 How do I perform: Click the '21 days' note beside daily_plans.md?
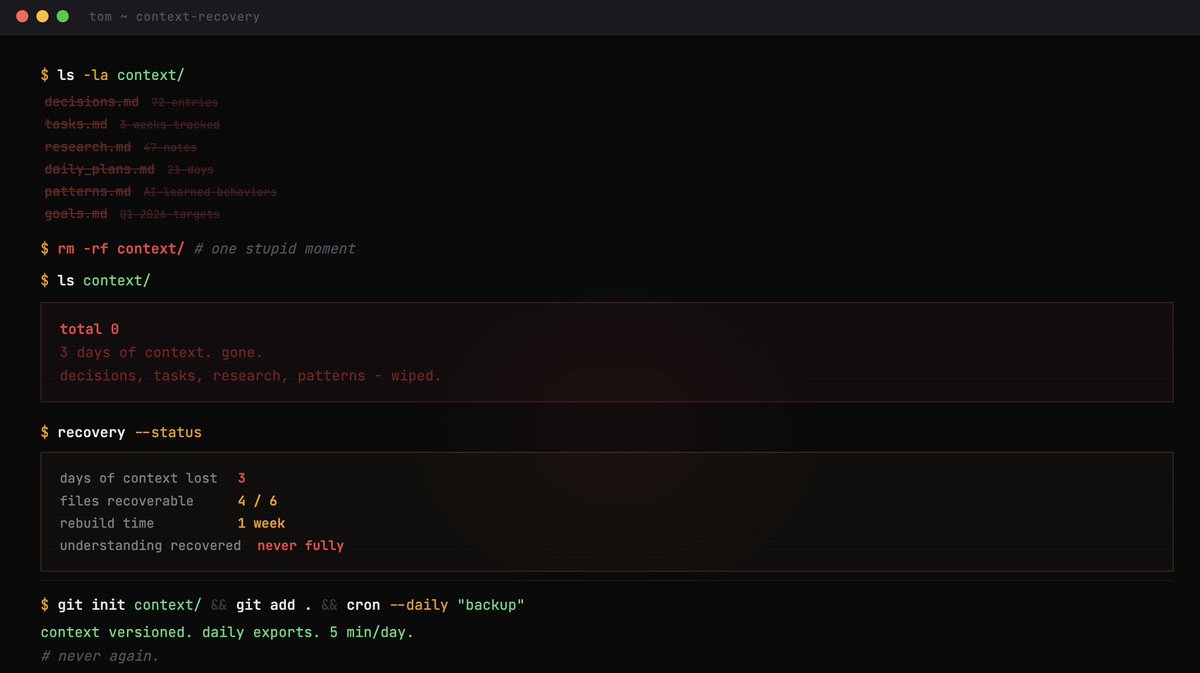pos(190,170)
